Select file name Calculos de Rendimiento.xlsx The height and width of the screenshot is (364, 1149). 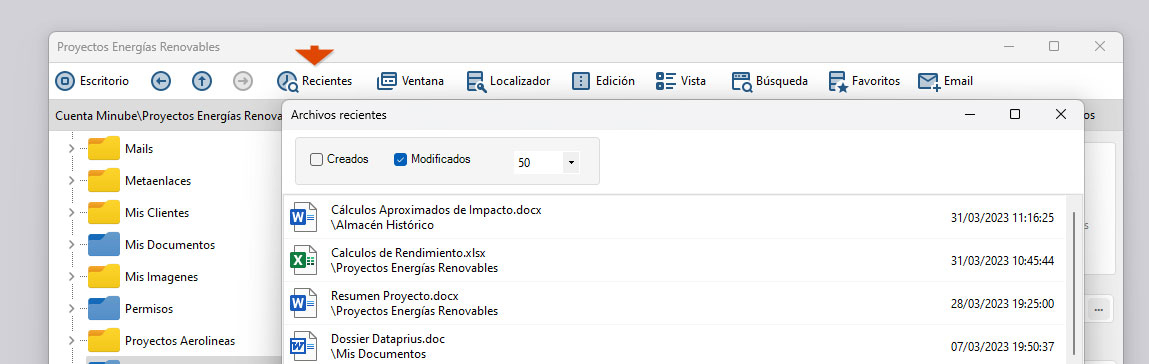click(408, 253)
